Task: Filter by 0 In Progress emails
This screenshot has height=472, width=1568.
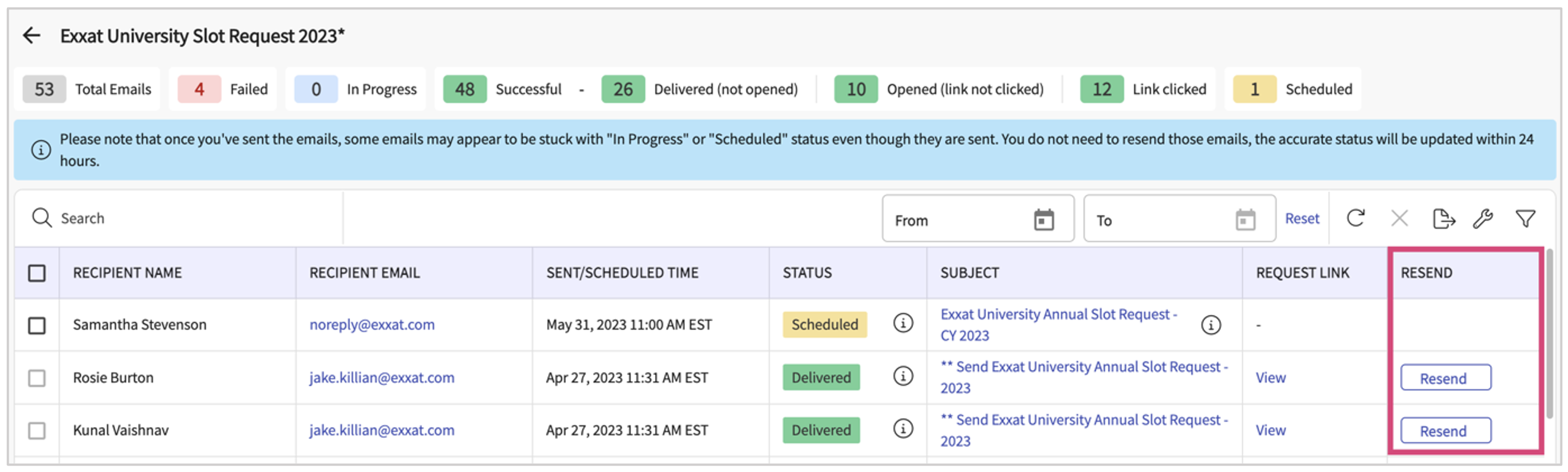Action: [x=356, y=89]
